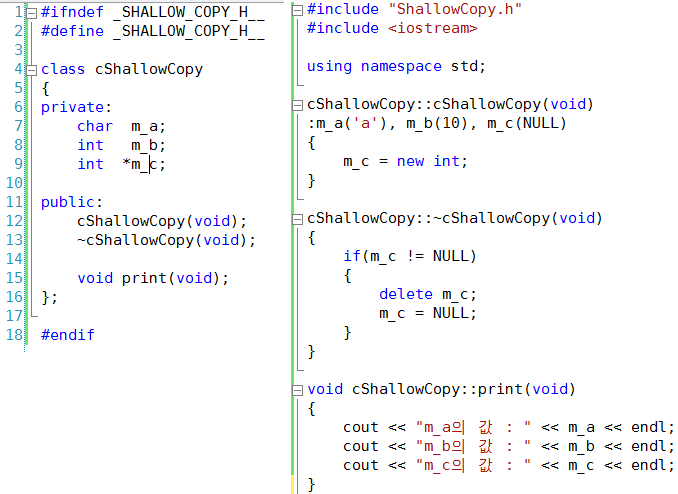
Task: Click the initializer list ':m_a('a'), m_b(10), m_c(NULL)'
Action: tap(437, 124)
